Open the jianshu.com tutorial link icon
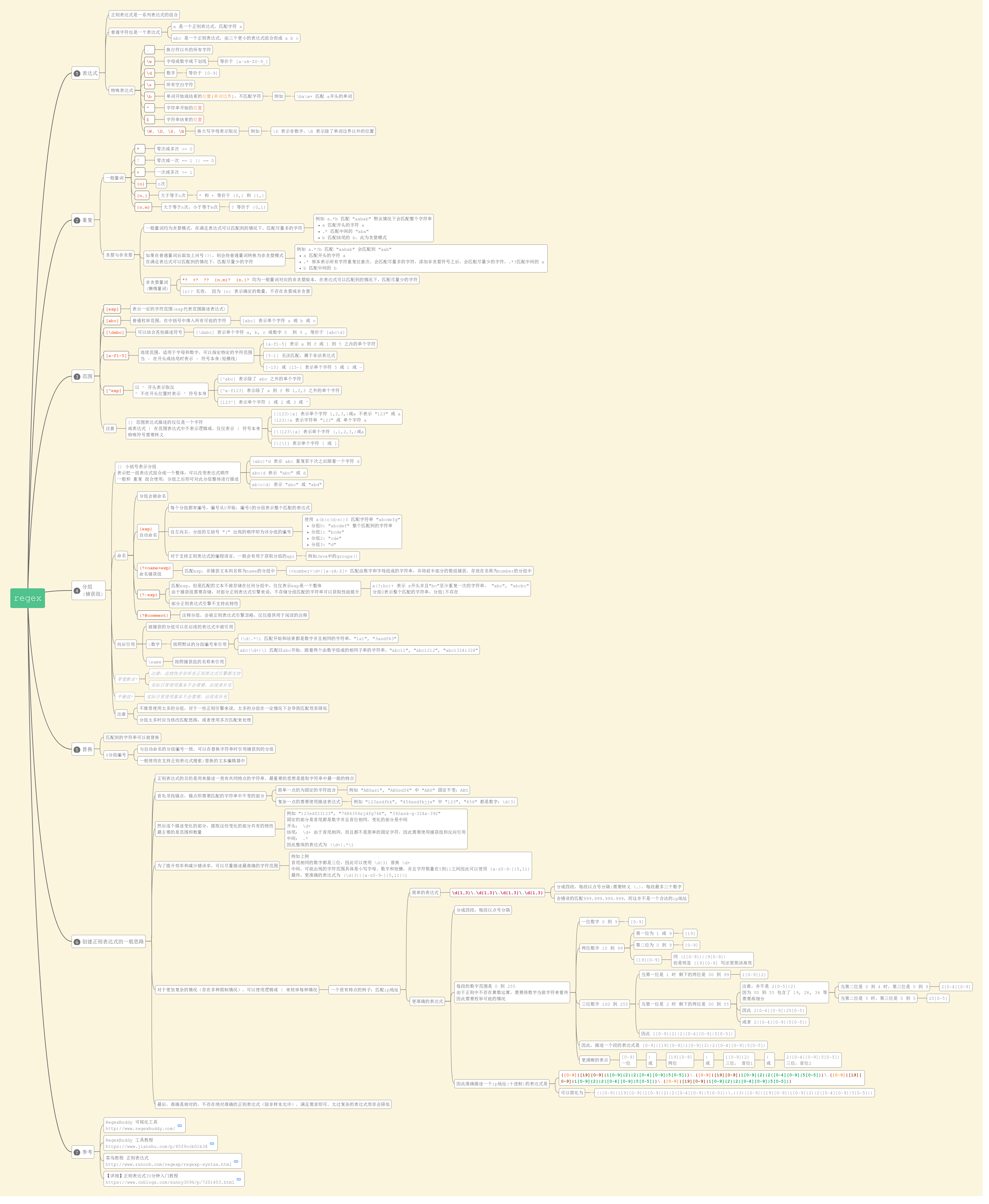This screenshot has width=989, height=1204. coord(212,1143)
